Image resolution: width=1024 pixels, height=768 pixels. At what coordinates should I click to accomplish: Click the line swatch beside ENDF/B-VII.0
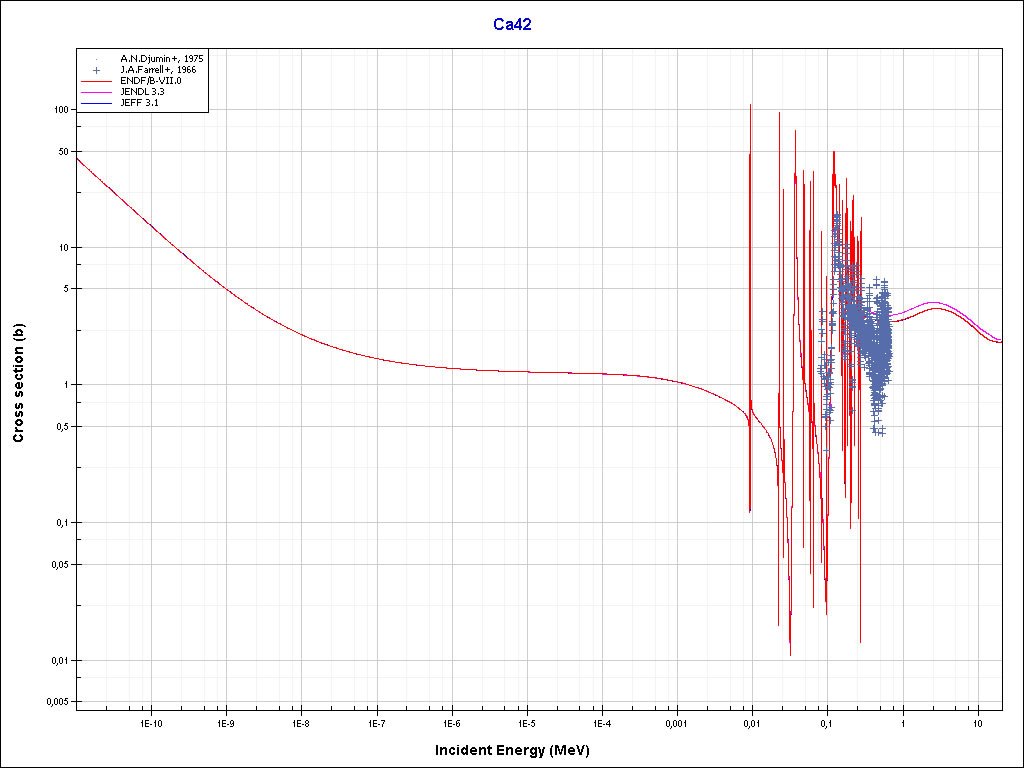96,81
